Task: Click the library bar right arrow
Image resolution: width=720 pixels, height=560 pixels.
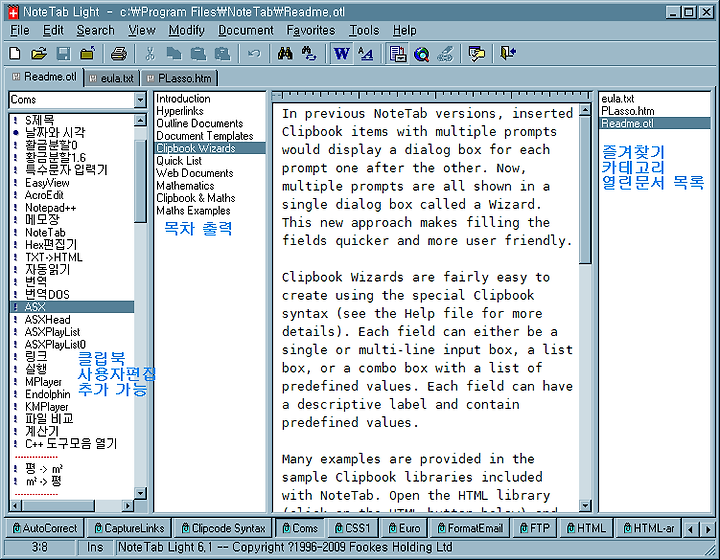Action: [708, 529]
